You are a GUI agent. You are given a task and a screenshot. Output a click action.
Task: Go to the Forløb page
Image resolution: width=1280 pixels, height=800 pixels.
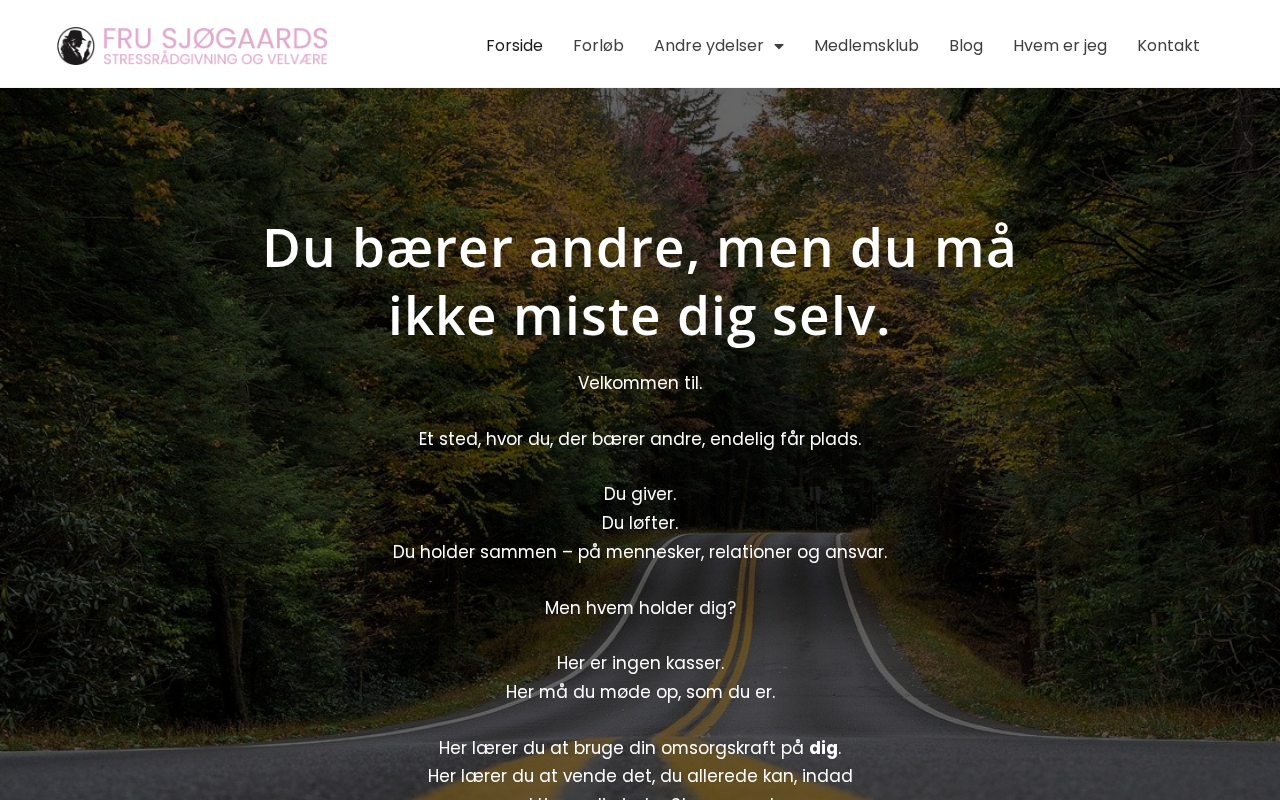tap(598, 46)
